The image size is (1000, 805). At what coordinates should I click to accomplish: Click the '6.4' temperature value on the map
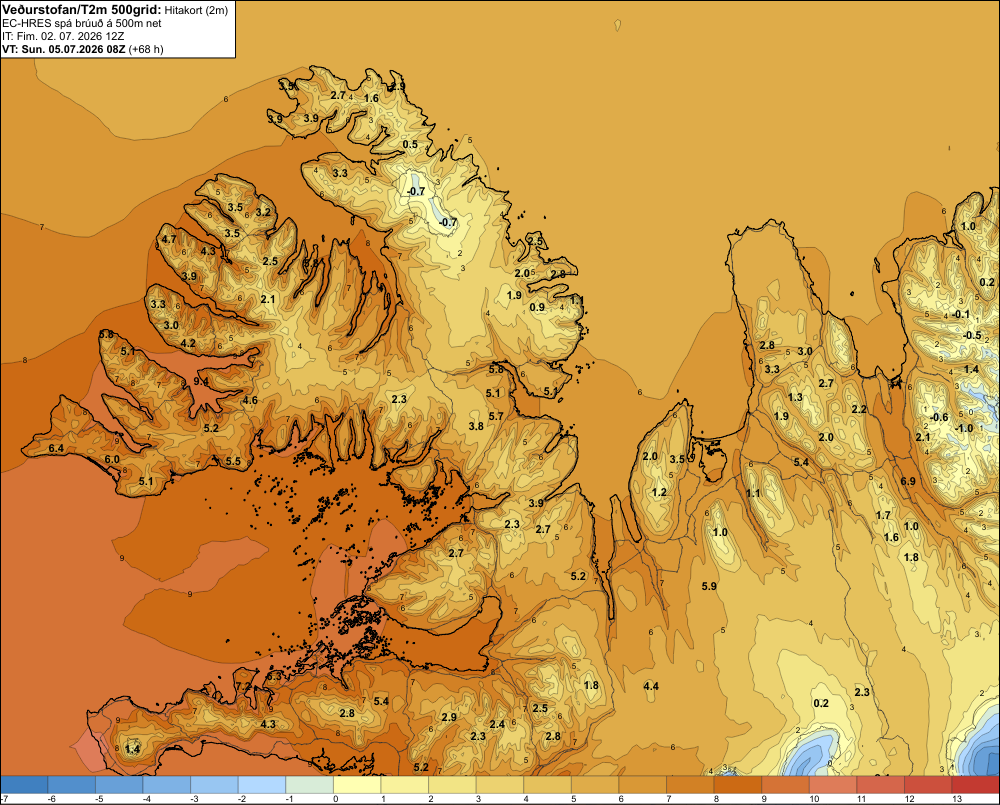pyautogui.click(x=56, y=448)
